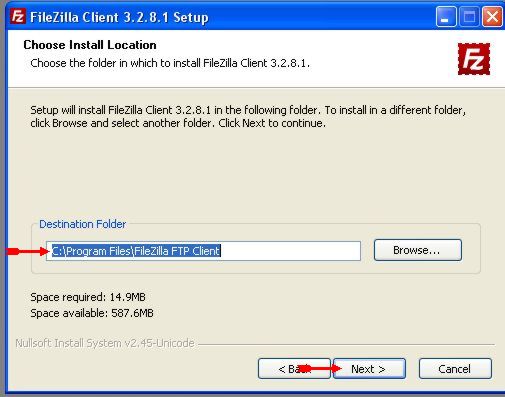Click the Next > button
Viewport: 505px width, 397px height.
pos(369,369)
